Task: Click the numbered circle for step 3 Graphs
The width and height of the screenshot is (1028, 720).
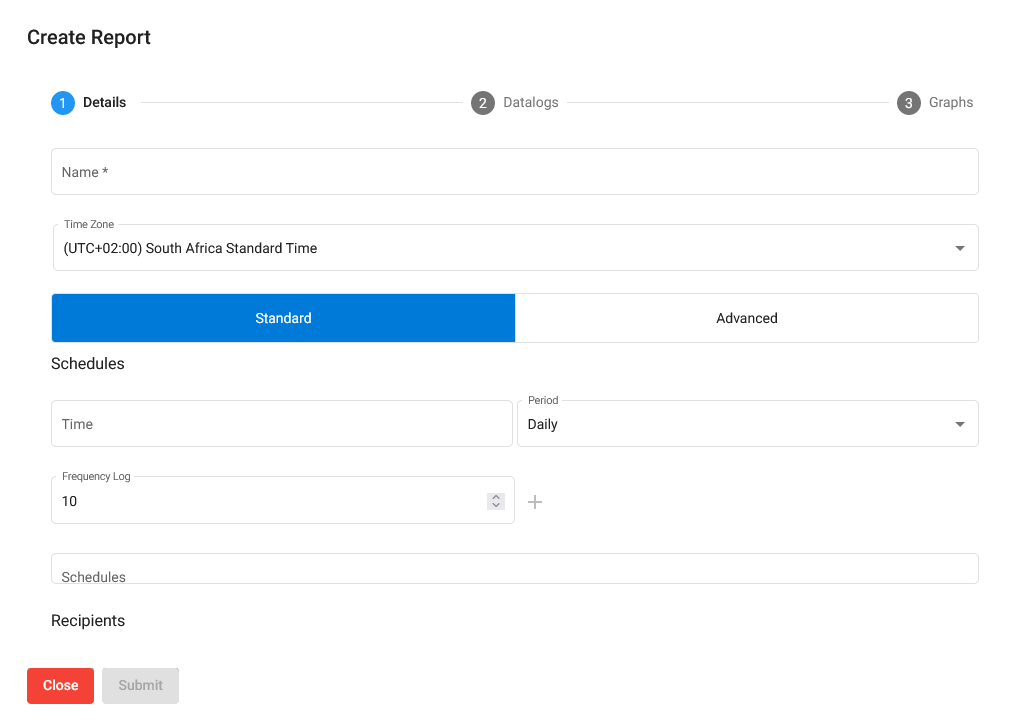Action: click(x=909, y=102)
